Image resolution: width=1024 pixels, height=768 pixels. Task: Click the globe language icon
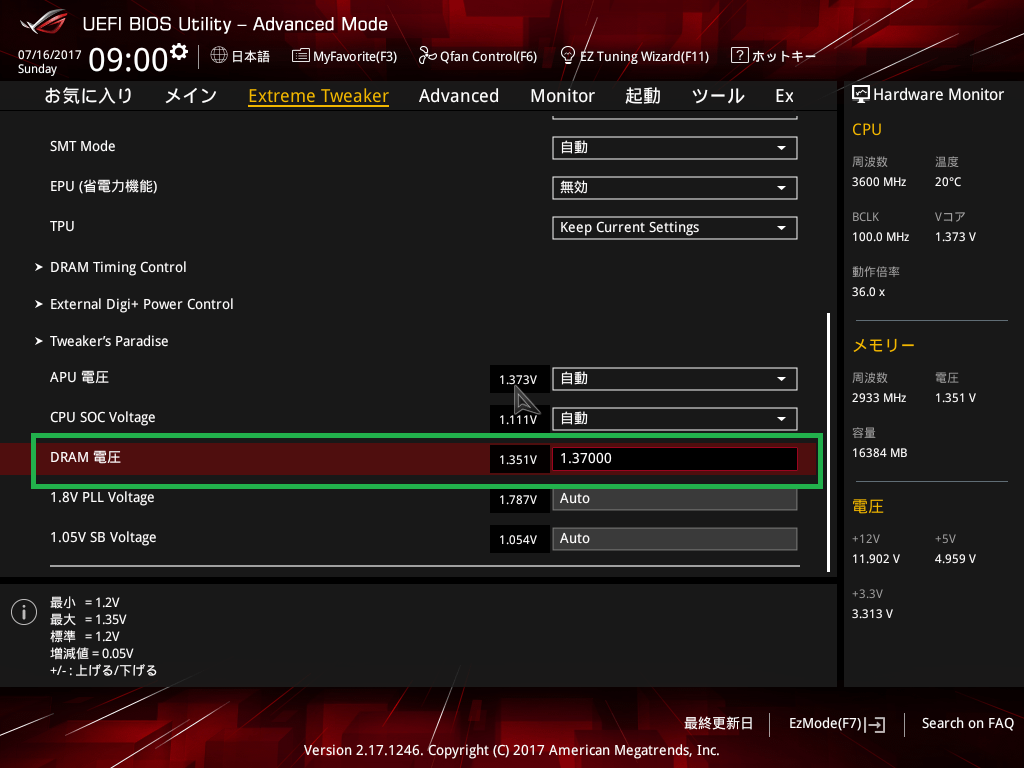coord(219,55)
